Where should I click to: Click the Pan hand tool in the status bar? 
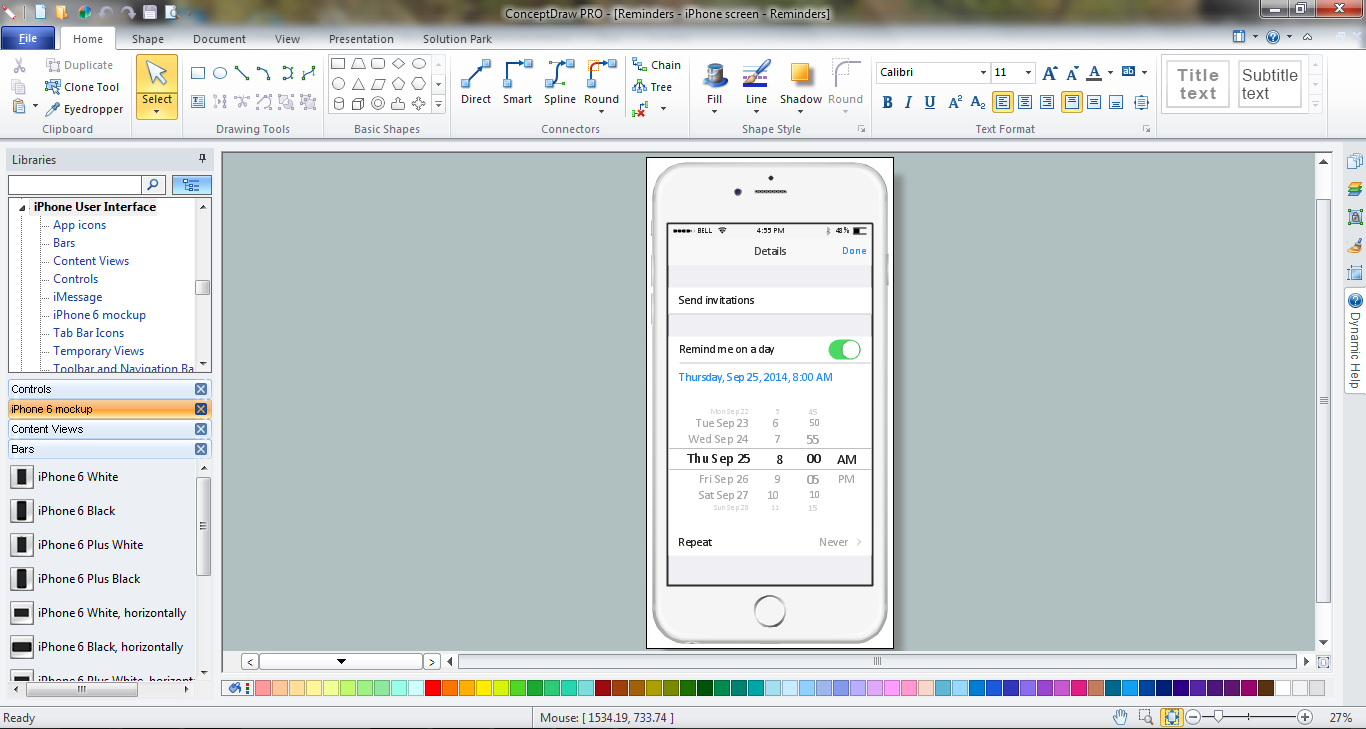coord(1121,717)
